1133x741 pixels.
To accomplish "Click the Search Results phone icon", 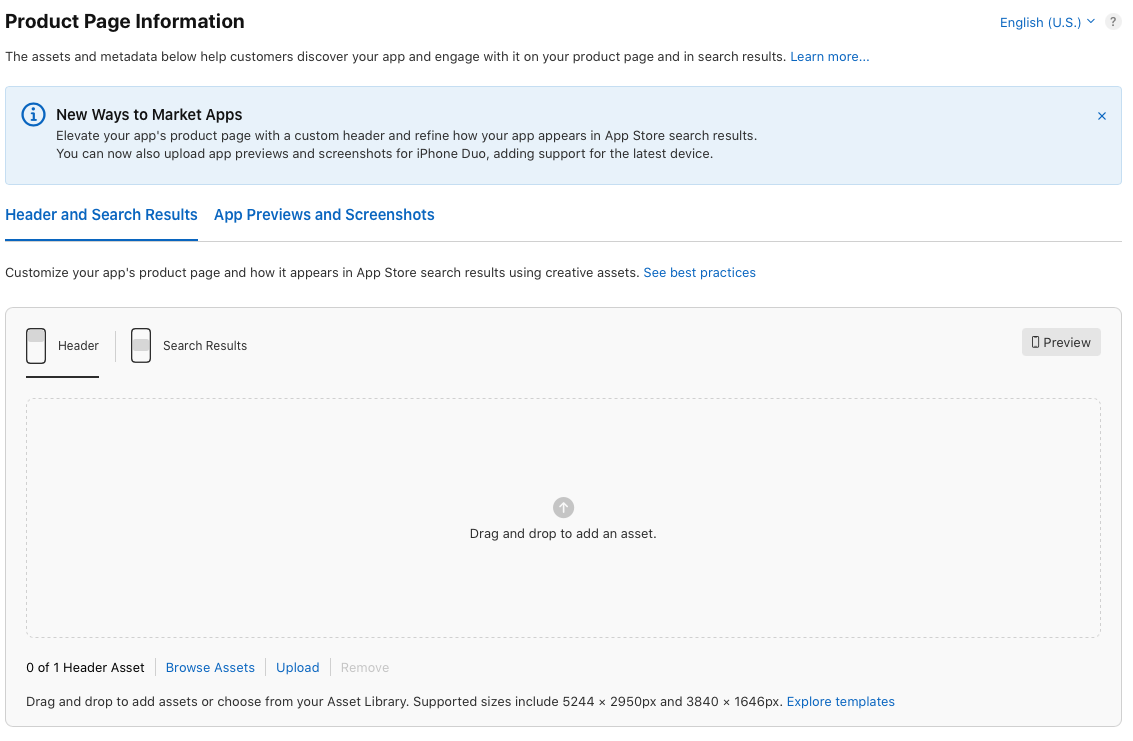I will click(x=141, y=346).
